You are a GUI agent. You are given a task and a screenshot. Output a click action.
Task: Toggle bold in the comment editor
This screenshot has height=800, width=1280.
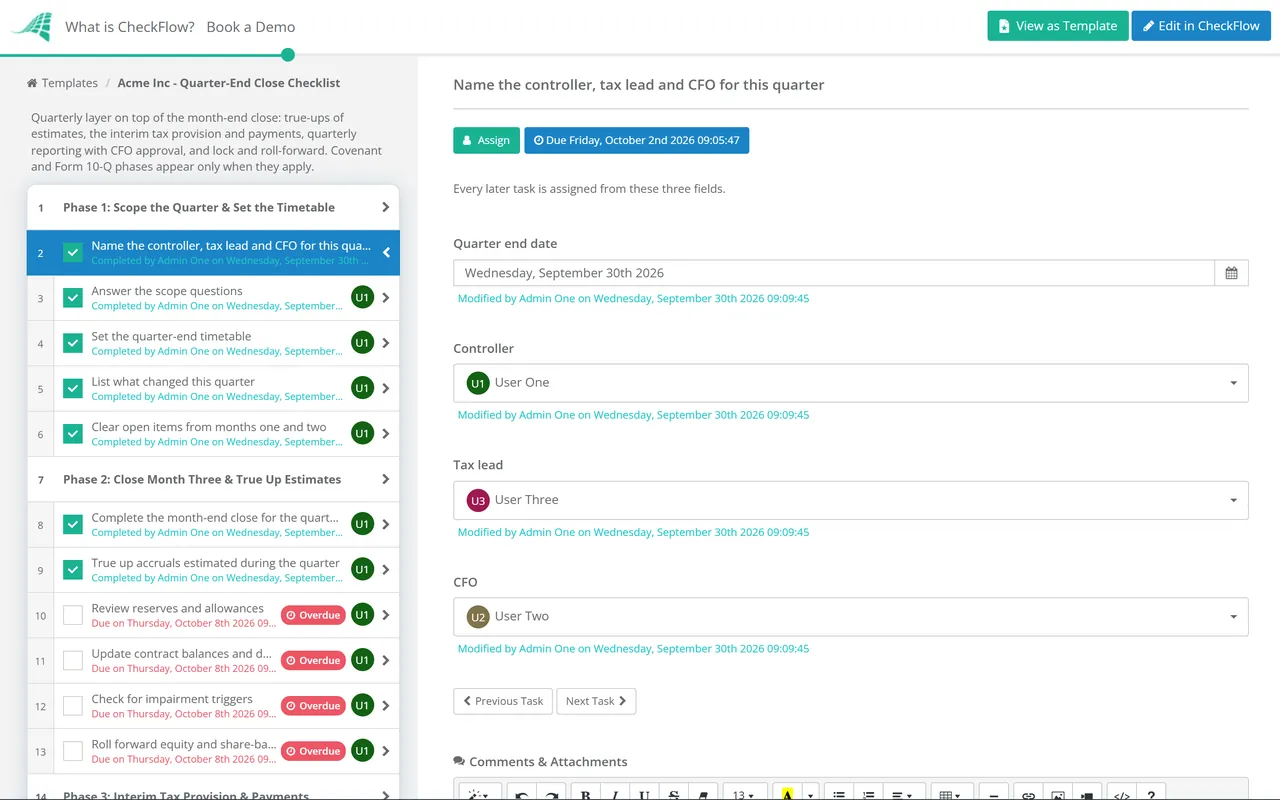pos(586,793)
